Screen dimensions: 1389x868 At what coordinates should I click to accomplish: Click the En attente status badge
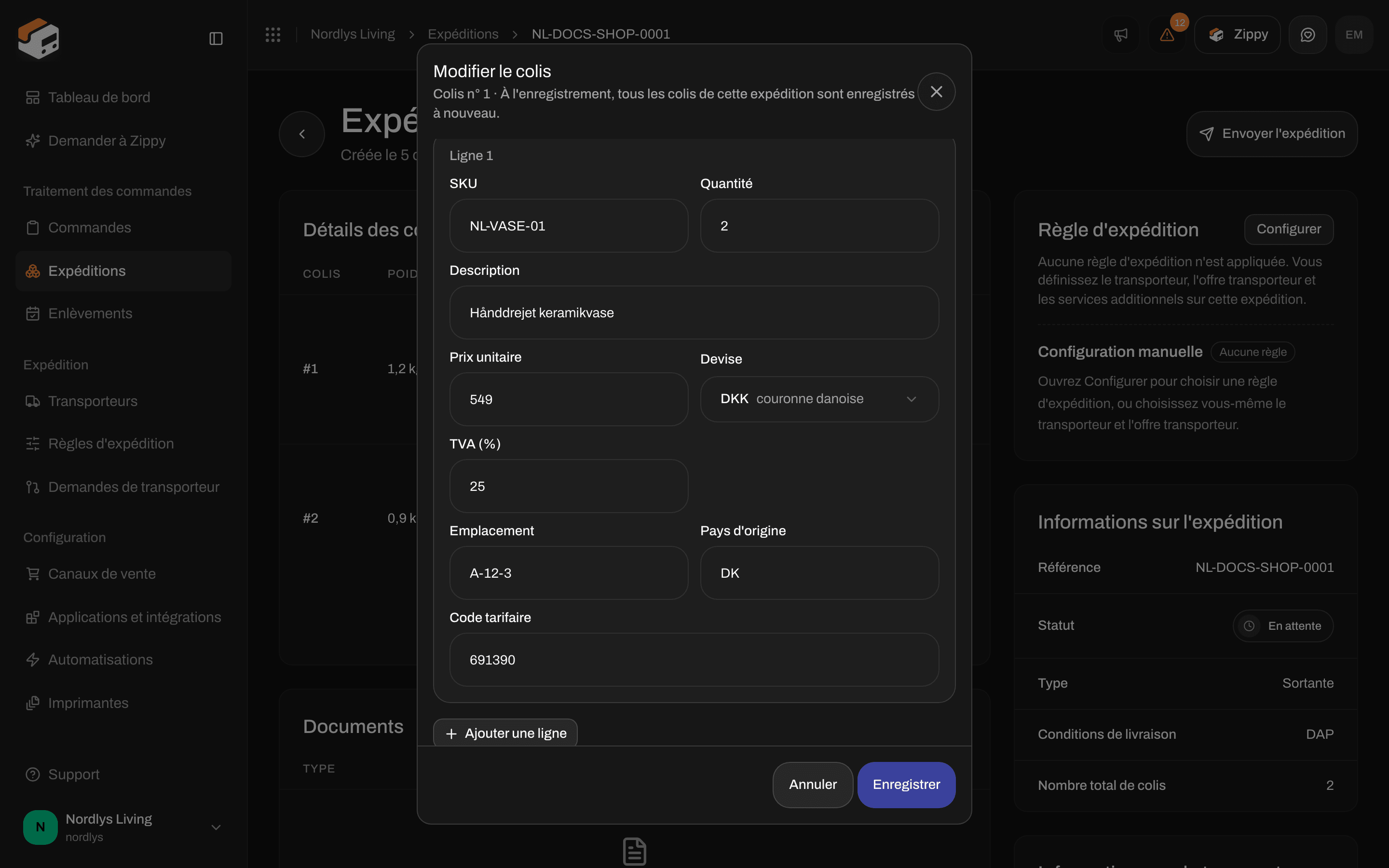pyautogui.click(x=1283, y=626)
